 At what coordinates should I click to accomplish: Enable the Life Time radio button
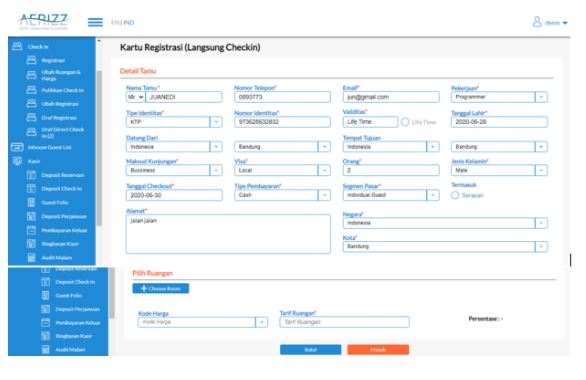click(x=405, y=122)
